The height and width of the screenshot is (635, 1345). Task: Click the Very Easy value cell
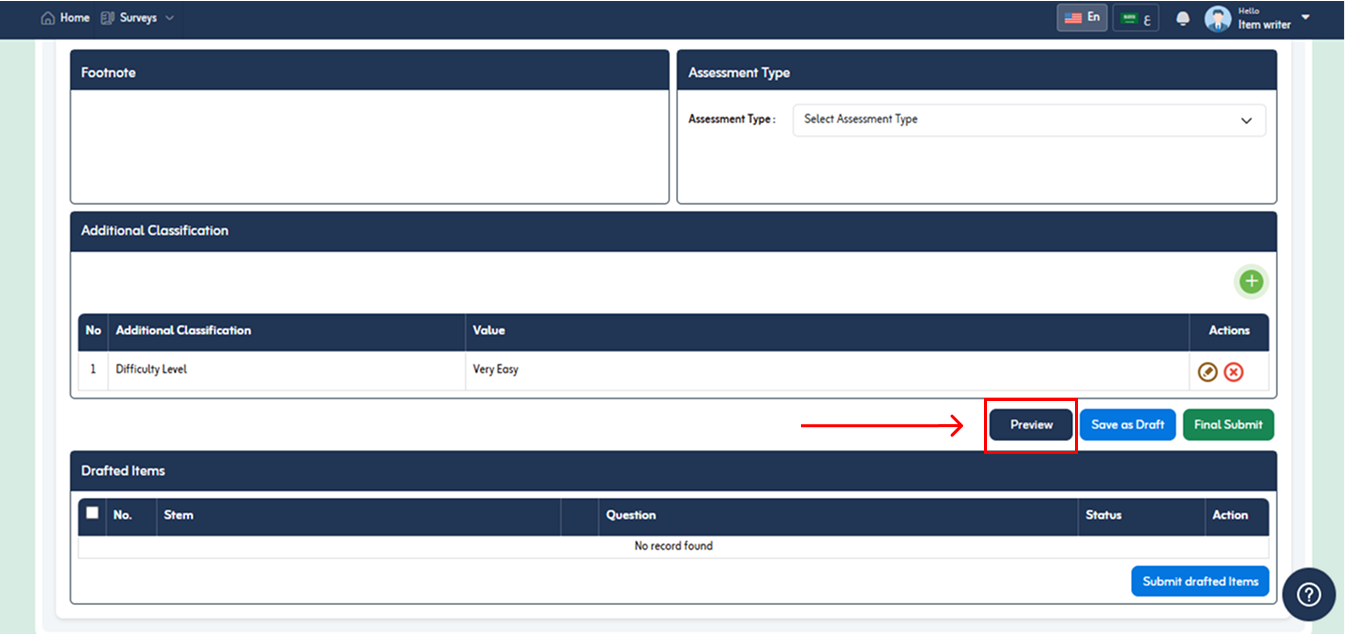pos(827,370)
